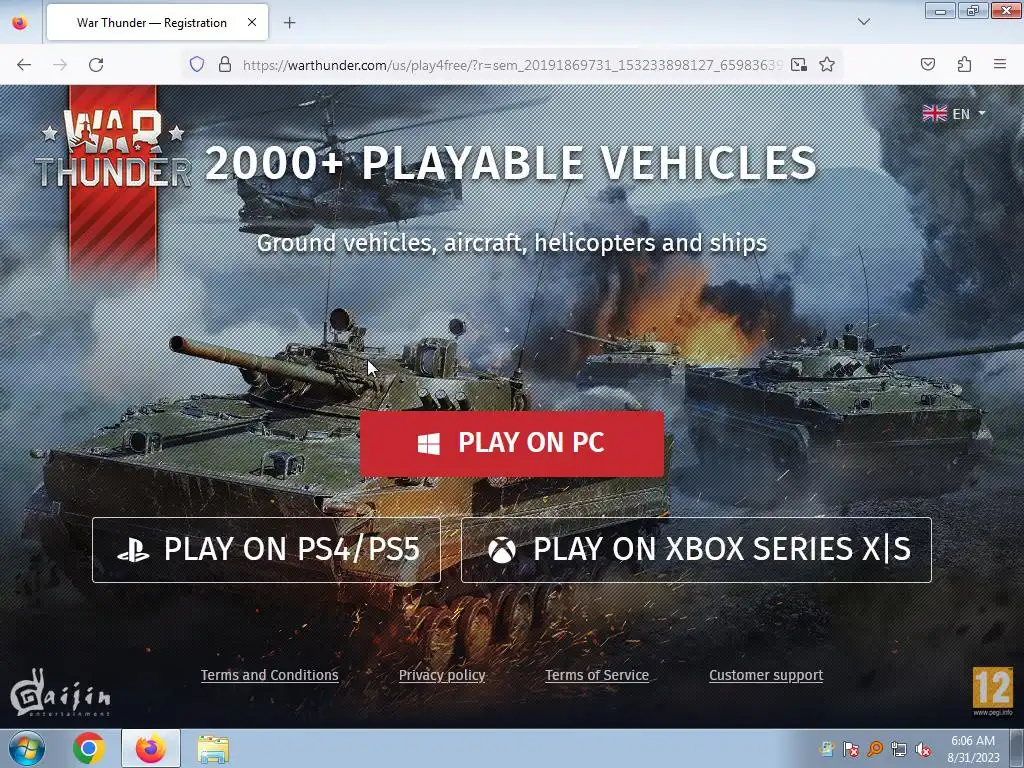Screen dimensions: 1024x768
Task: Open tracking protection shield info
Action: point(197,64)
